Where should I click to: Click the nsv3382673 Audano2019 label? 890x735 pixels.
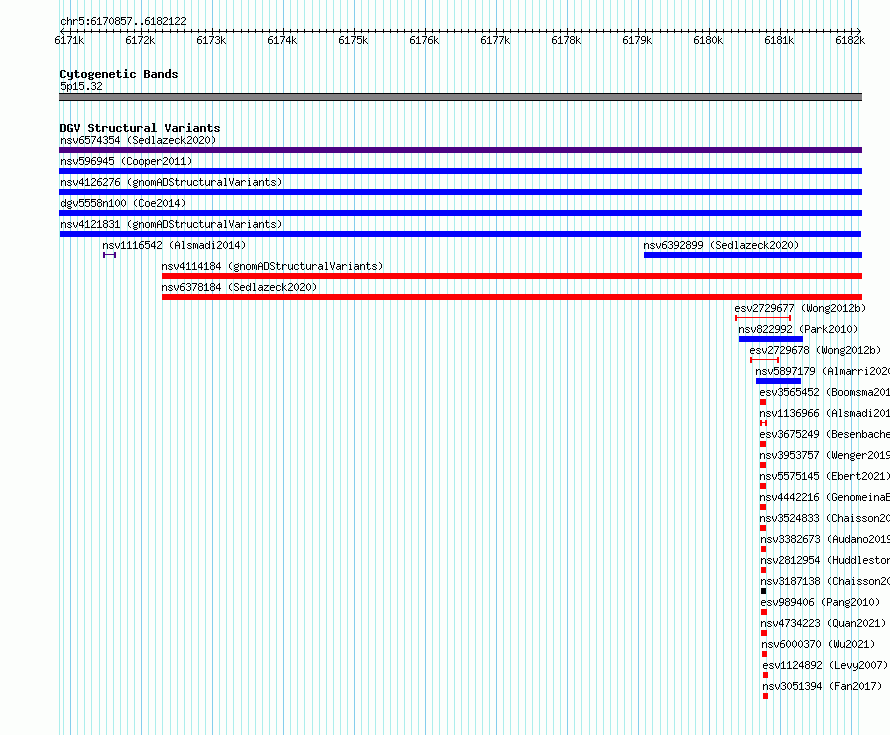click(x=825, y=539)
